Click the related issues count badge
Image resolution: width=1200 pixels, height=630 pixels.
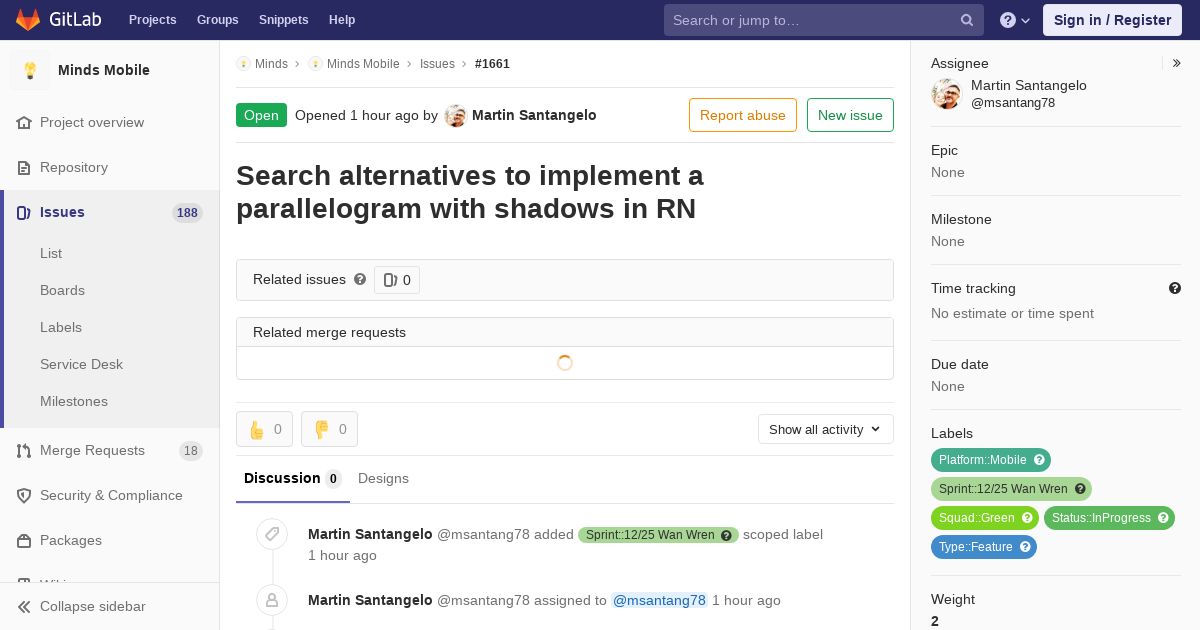pyautogui.click(x=397, y=280)
